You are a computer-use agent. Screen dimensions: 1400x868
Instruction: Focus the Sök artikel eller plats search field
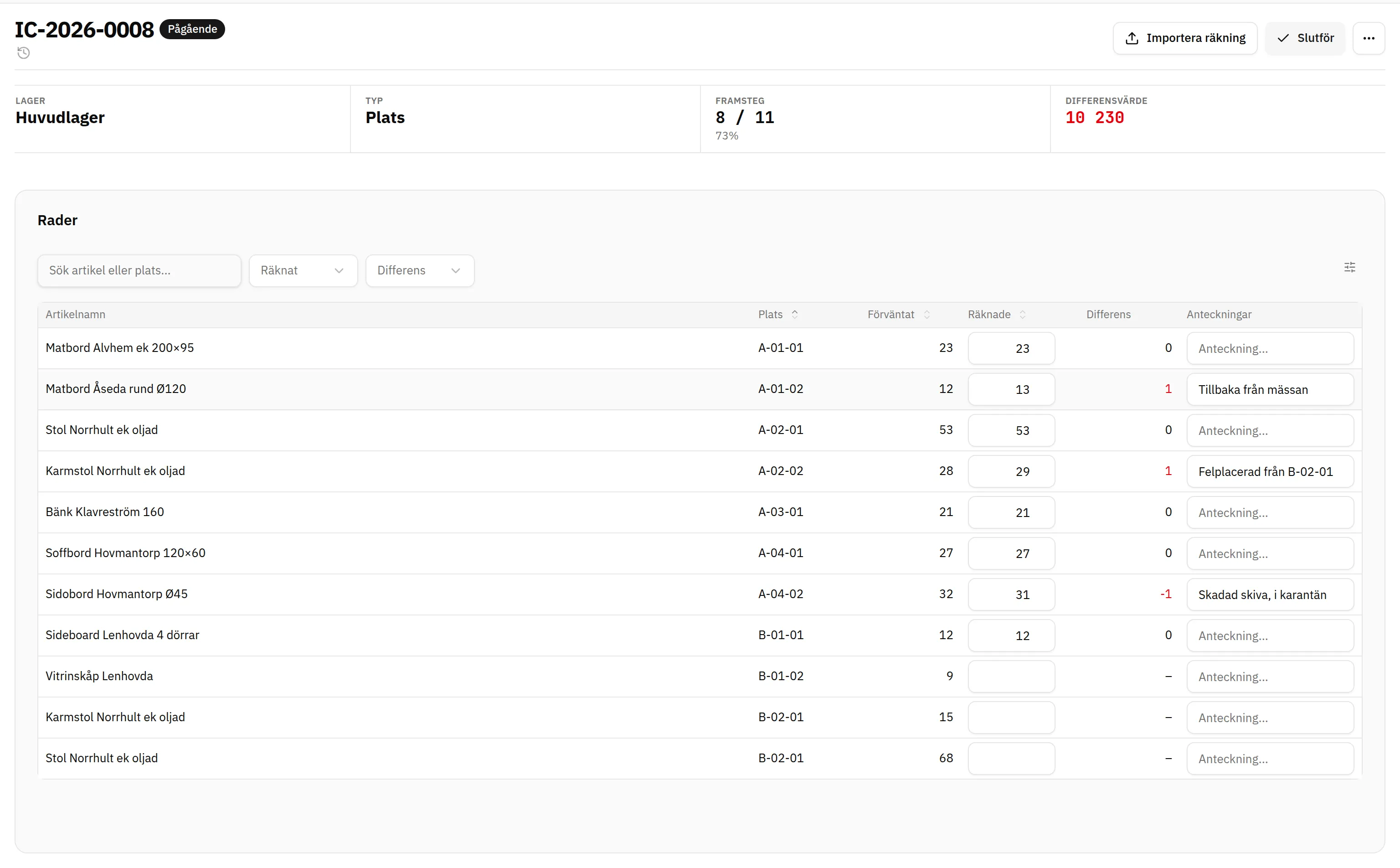[x=139, y=270]
